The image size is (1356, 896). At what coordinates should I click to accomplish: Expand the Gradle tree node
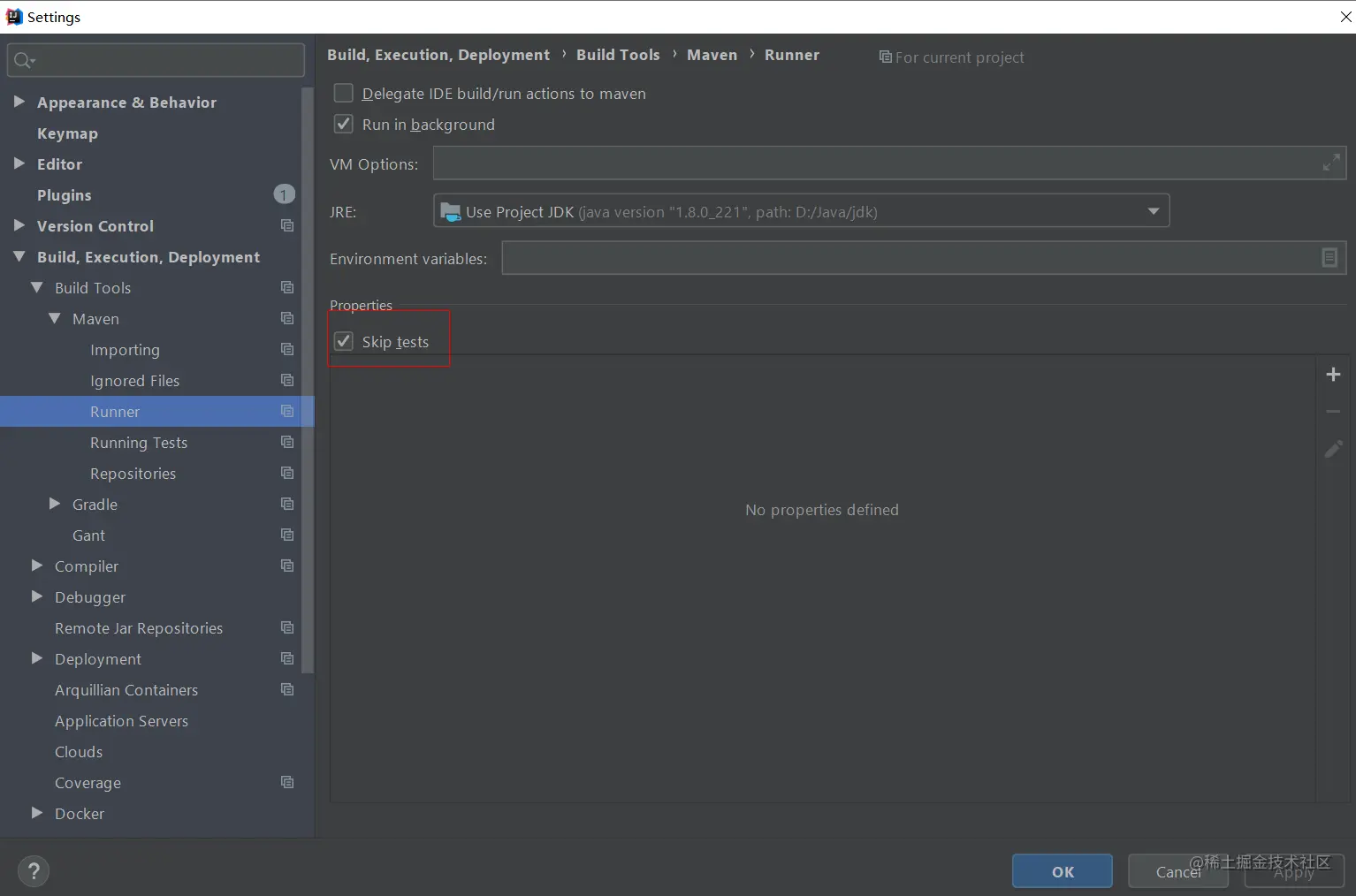click(x=55, y=504)
